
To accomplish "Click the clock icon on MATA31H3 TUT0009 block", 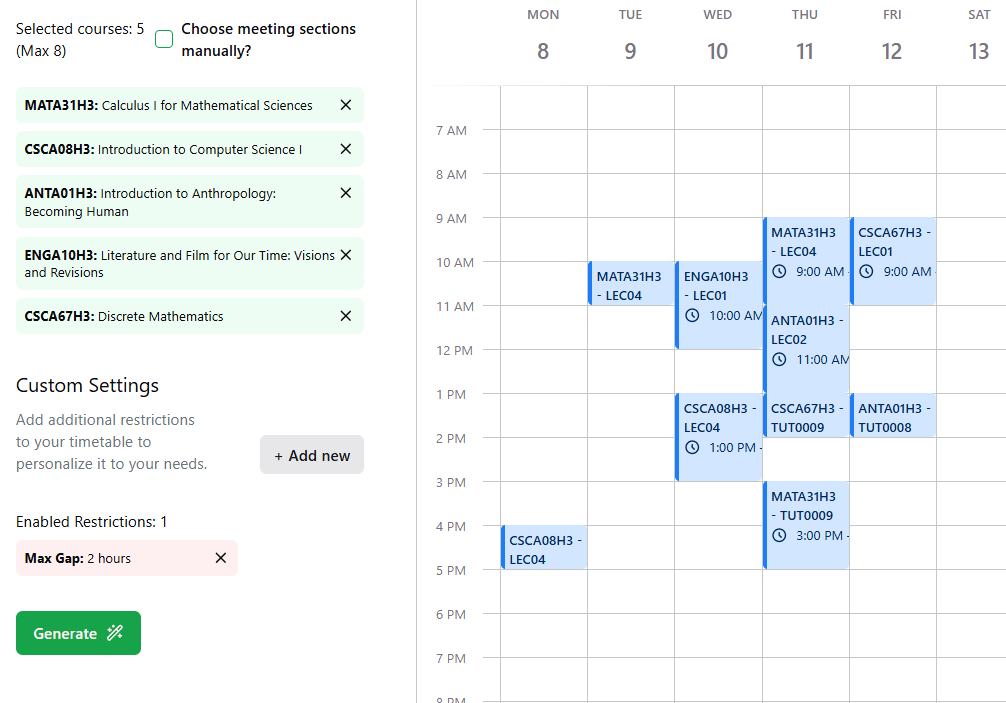I will [x=779, y=535].
